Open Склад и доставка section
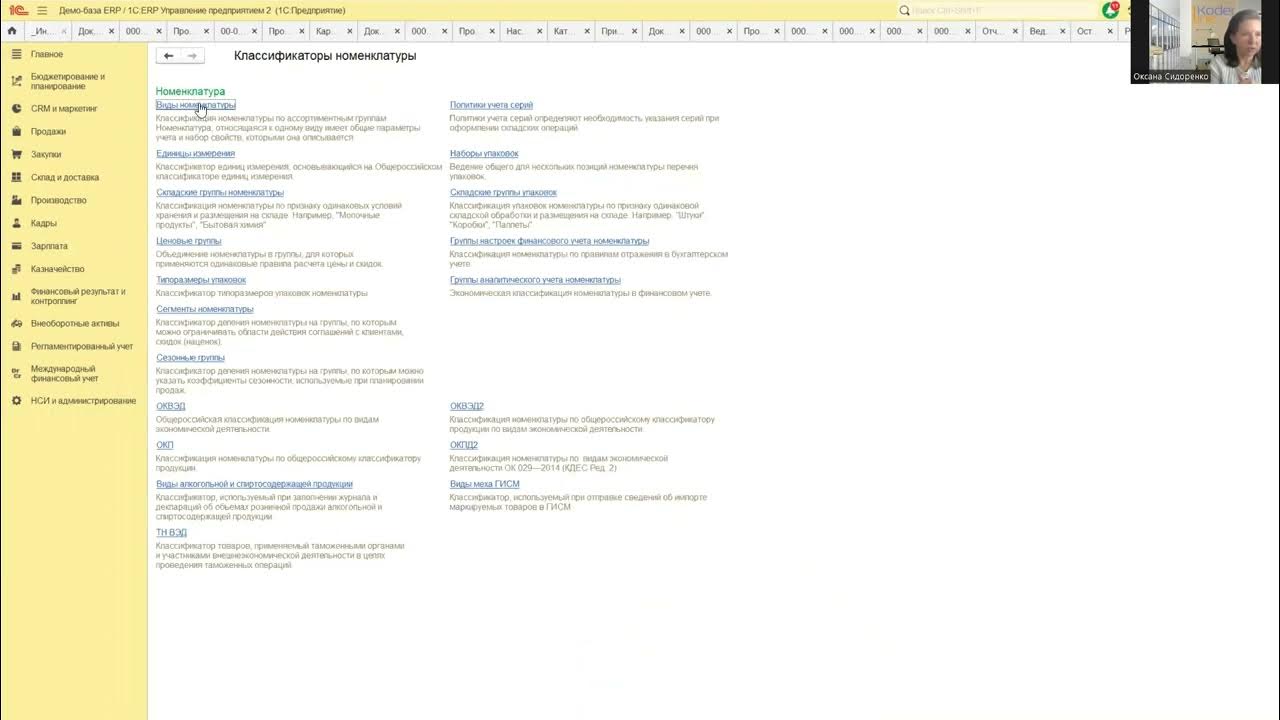Screen dimensions: 1280x720 [65, 177]
